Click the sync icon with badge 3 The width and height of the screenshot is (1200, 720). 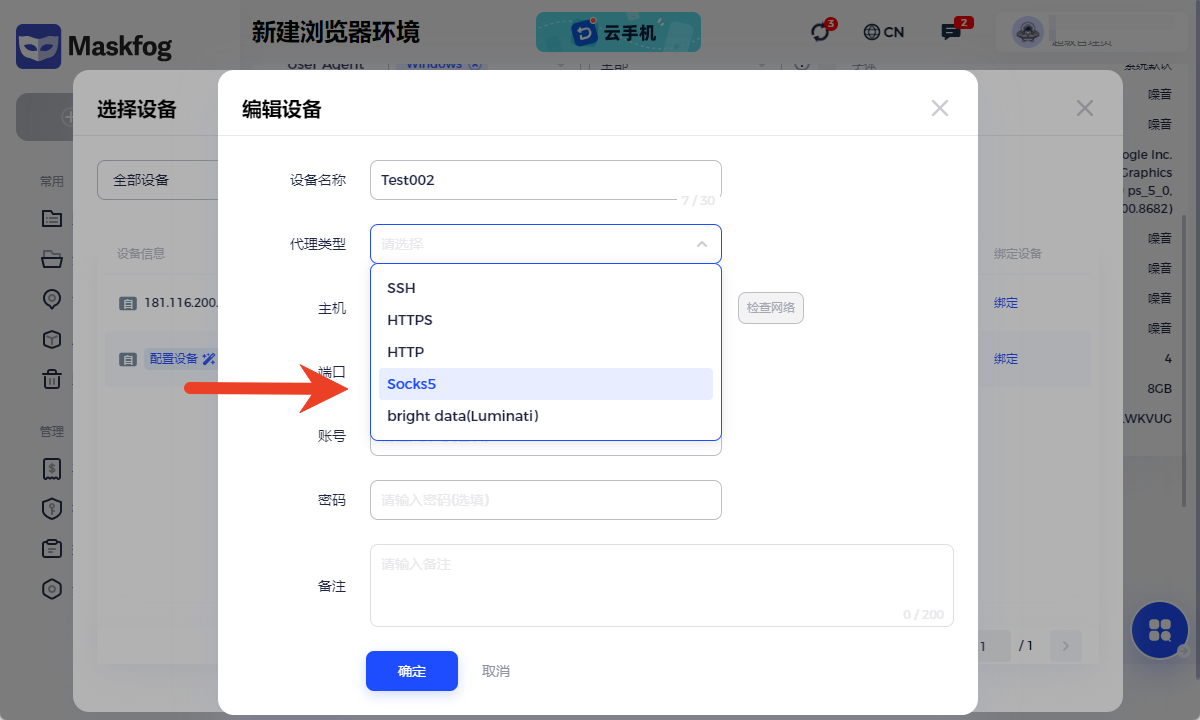(x=821, y=32)
